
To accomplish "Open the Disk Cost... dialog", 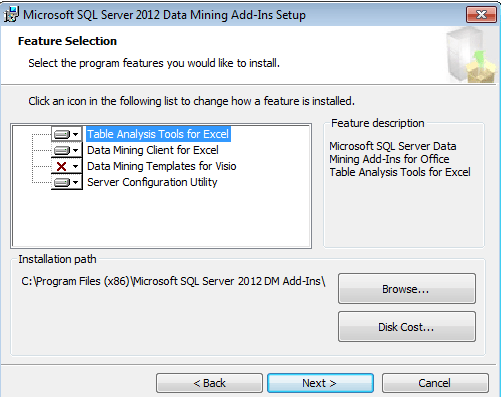I will [407, 327].
